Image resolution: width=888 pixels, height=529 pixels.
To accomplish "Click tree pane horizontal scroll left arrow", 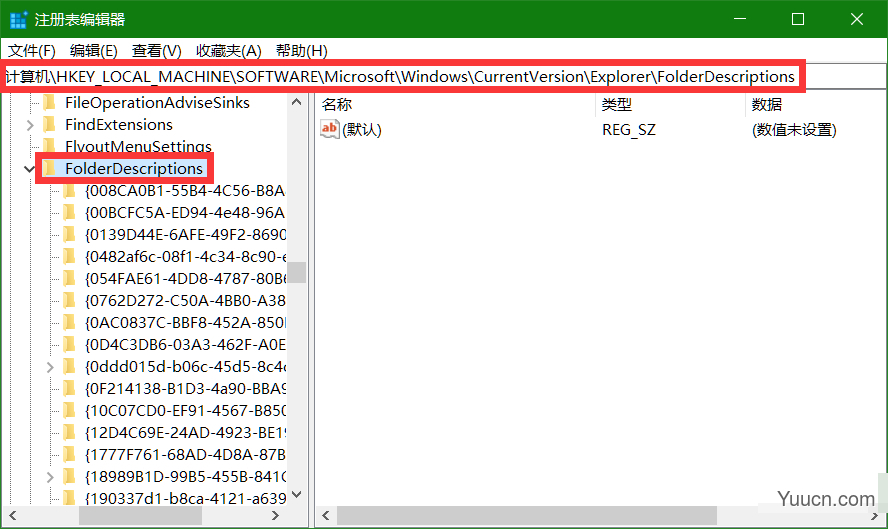I will (12, 515).
